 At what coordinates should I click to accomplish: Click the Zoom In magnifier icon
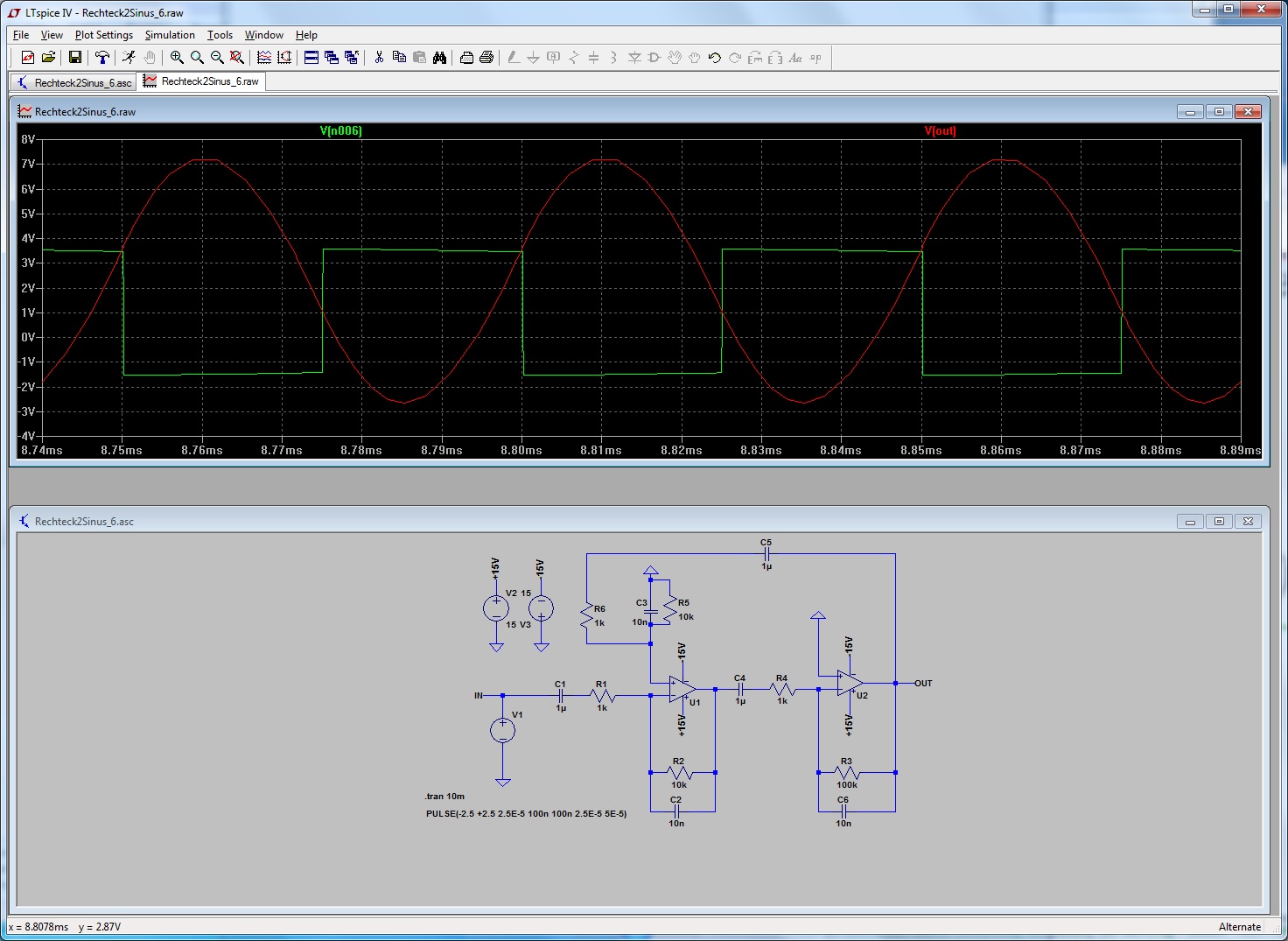(x=177, y=58)
